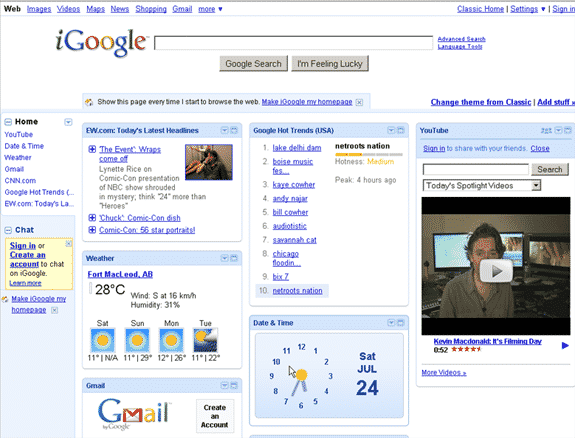The image size is (575, 438).
Task: Maximize the Gmail gadget
Action: pyautogui.click(x=234, y=386)
